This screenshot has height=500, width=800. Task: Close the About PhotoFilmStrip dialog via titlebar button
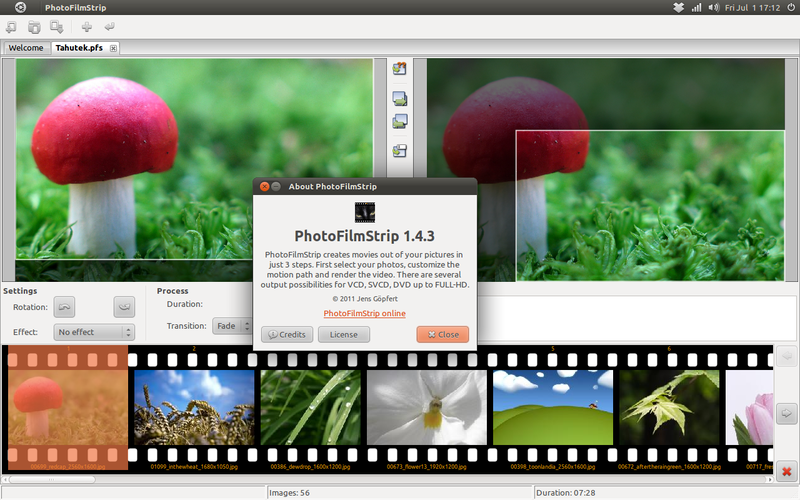pyautogui.click(x=264, y=186)
